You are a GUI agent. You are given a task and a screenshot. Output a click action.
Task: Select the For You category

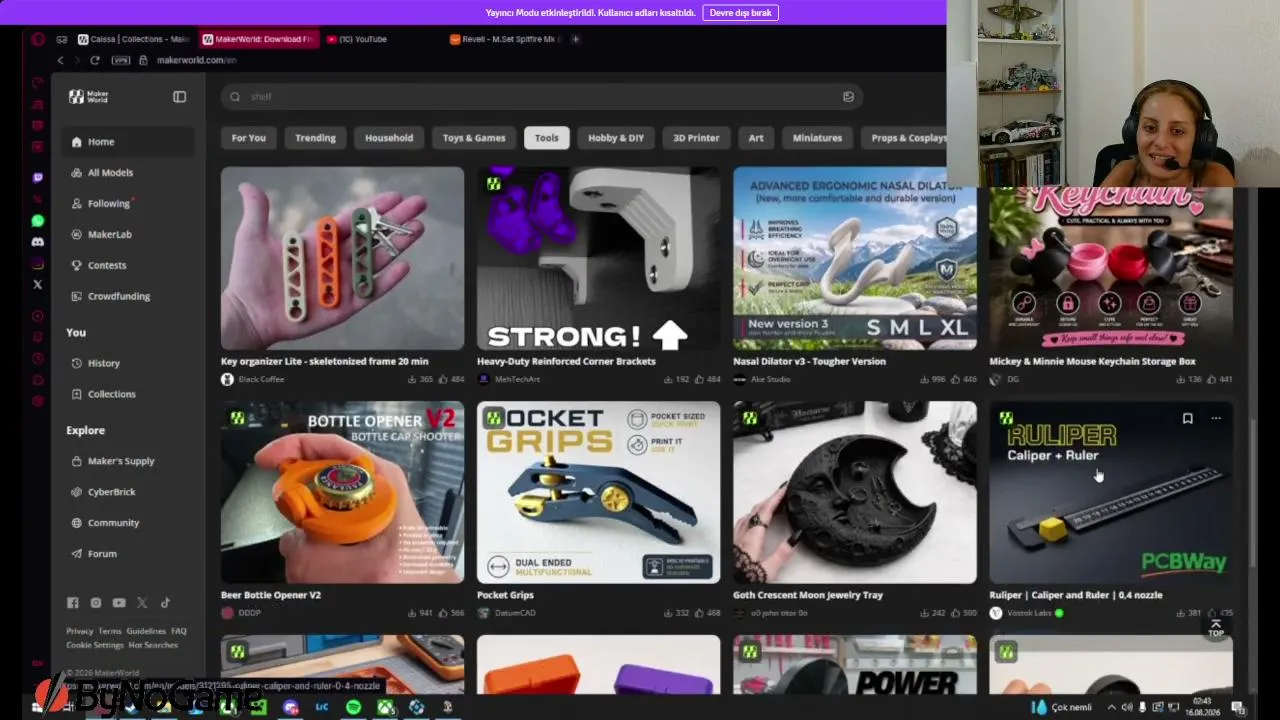coord(249,138)
